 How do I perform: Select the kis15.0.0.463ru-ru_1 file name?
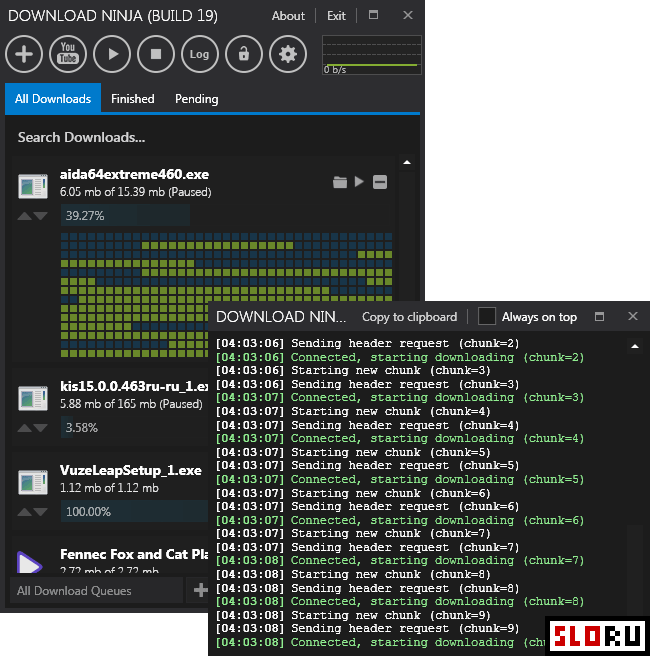tap(134, 386)
